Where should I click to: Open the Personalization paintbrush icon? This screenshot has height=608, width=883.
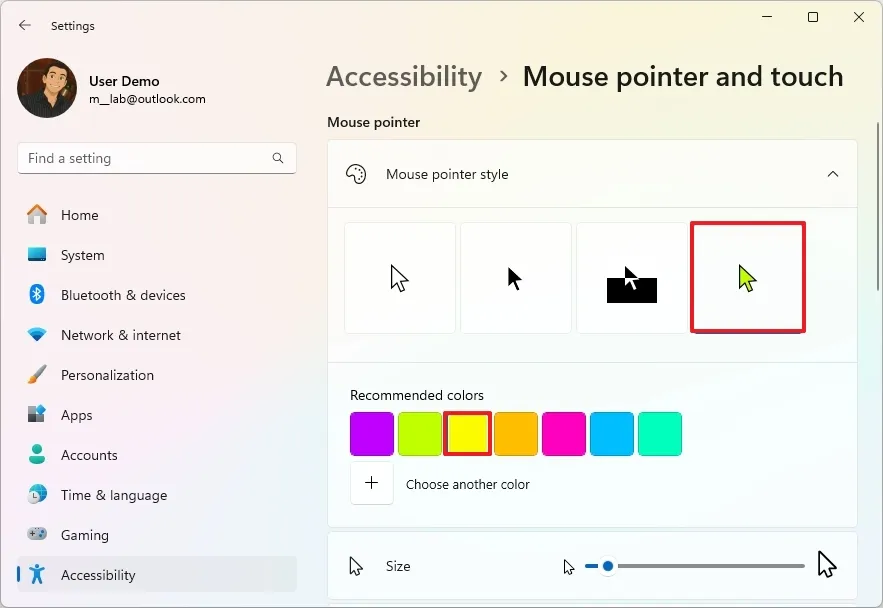pyautogui.click(x=37, y=375)
